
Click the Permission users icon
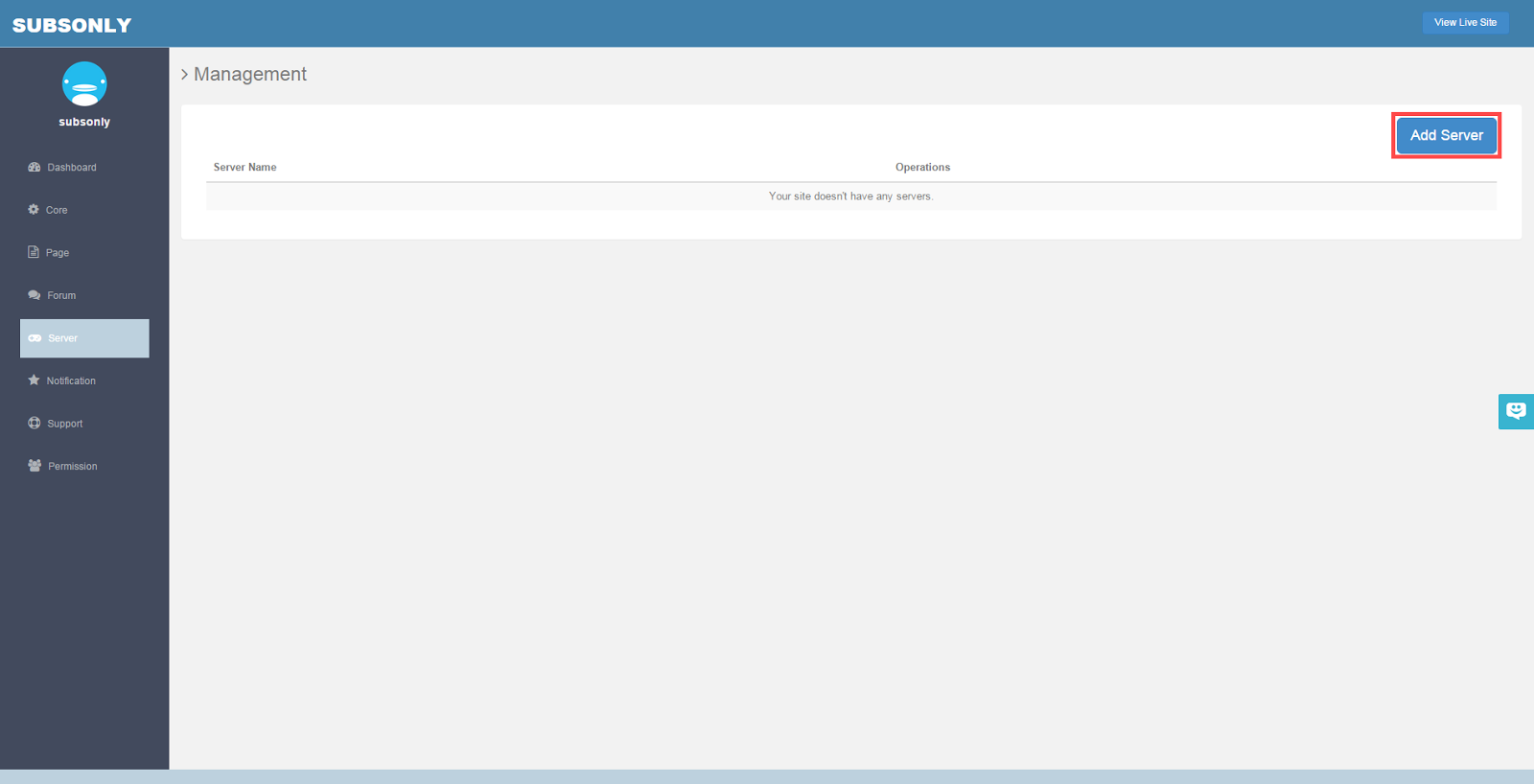tap(35, 466)
